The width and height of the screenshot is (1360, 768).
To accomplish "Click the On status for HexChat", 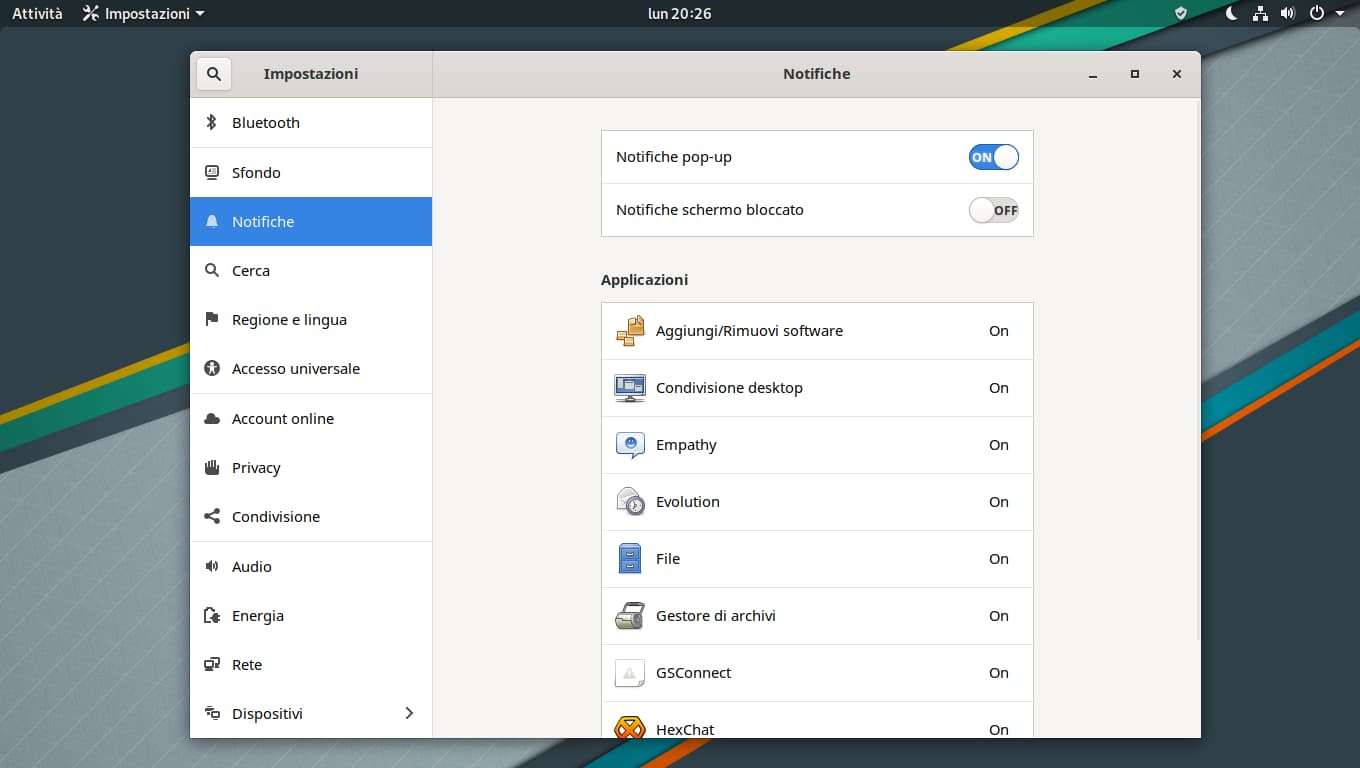I will [x=999, y=730].
